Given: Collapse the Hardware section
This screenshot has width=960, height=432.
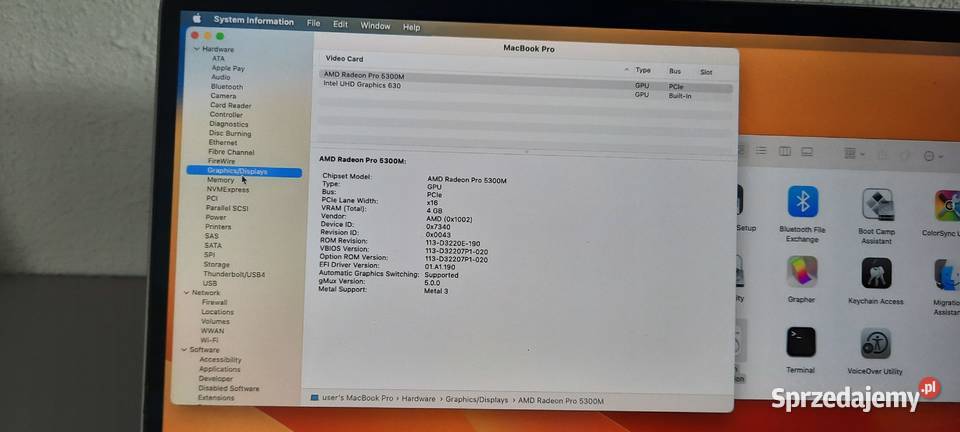Looking at the screenshot, I should click(197, 48).
